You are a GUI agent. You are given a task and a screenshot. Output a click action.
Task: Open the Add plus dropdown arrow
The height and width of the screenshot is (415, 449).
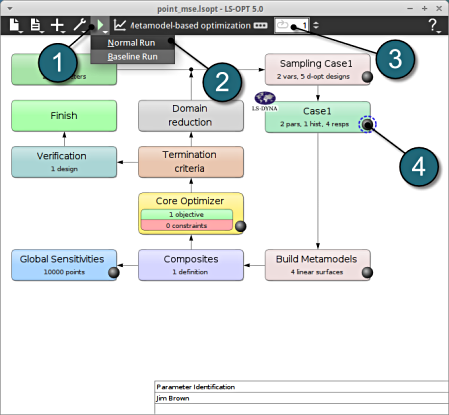[x=63, y=32]
